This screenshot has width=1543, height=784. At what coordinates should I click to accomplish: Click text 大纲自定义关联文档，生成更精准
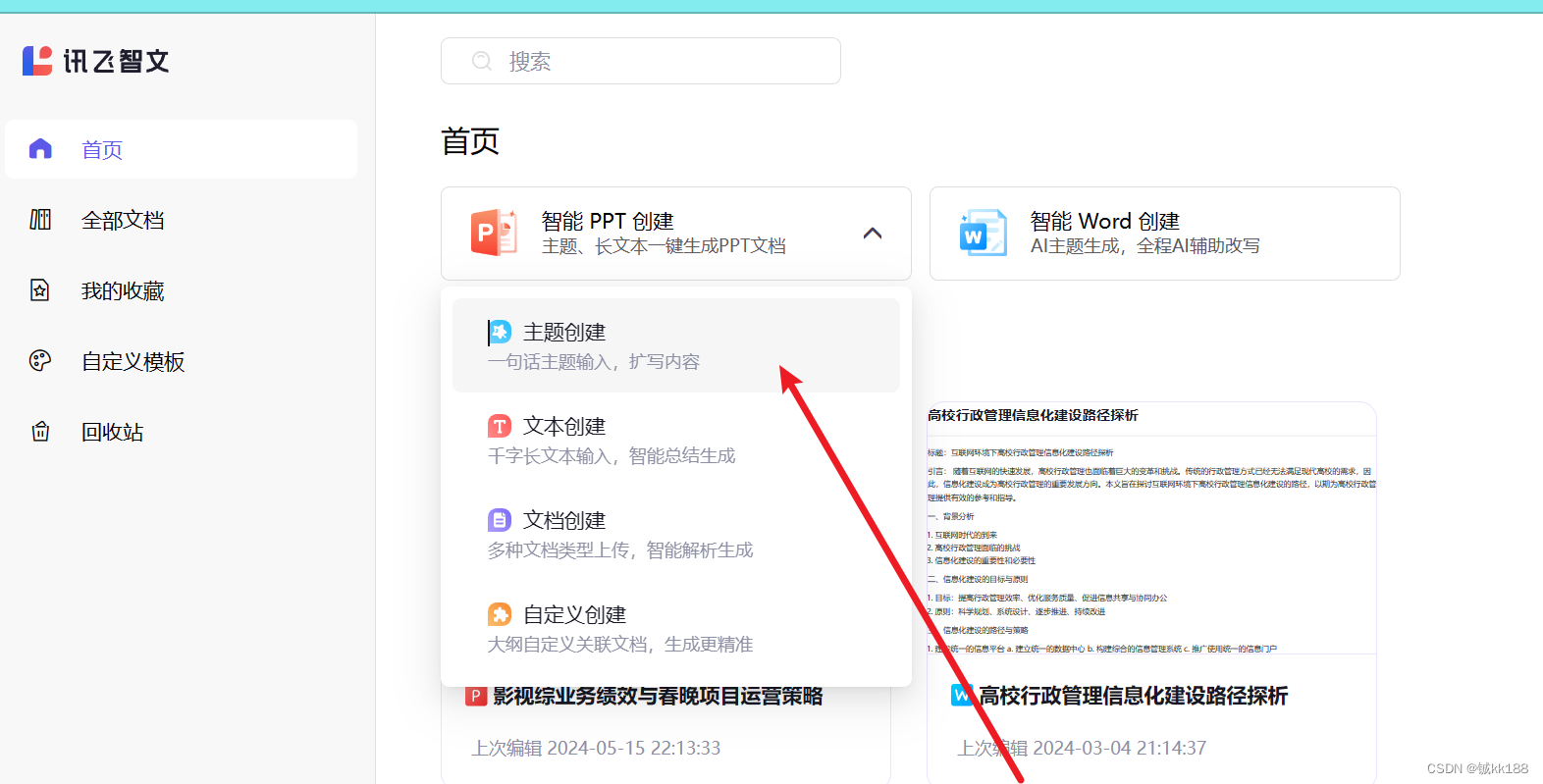point(620,645)
